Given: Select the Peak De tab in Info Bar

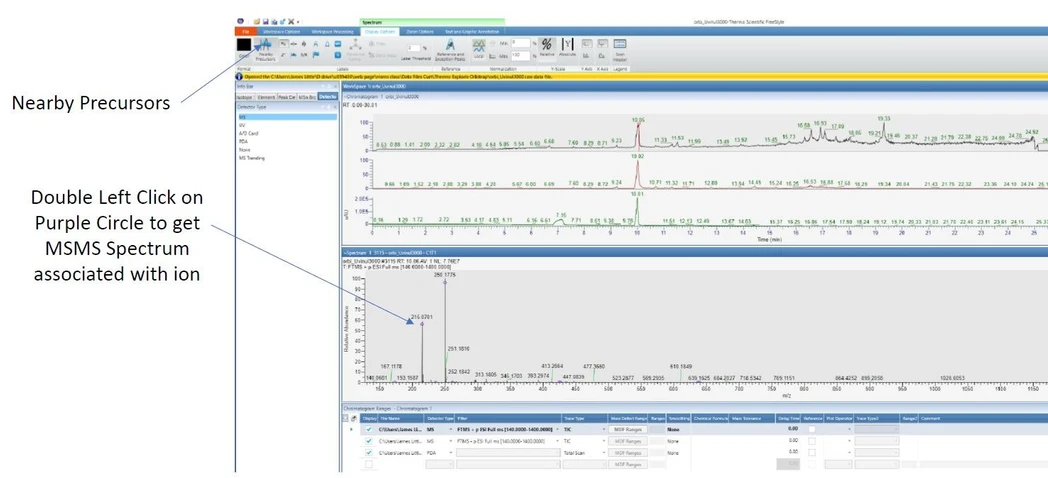Looking at the screenshot, I should [287, 97].
